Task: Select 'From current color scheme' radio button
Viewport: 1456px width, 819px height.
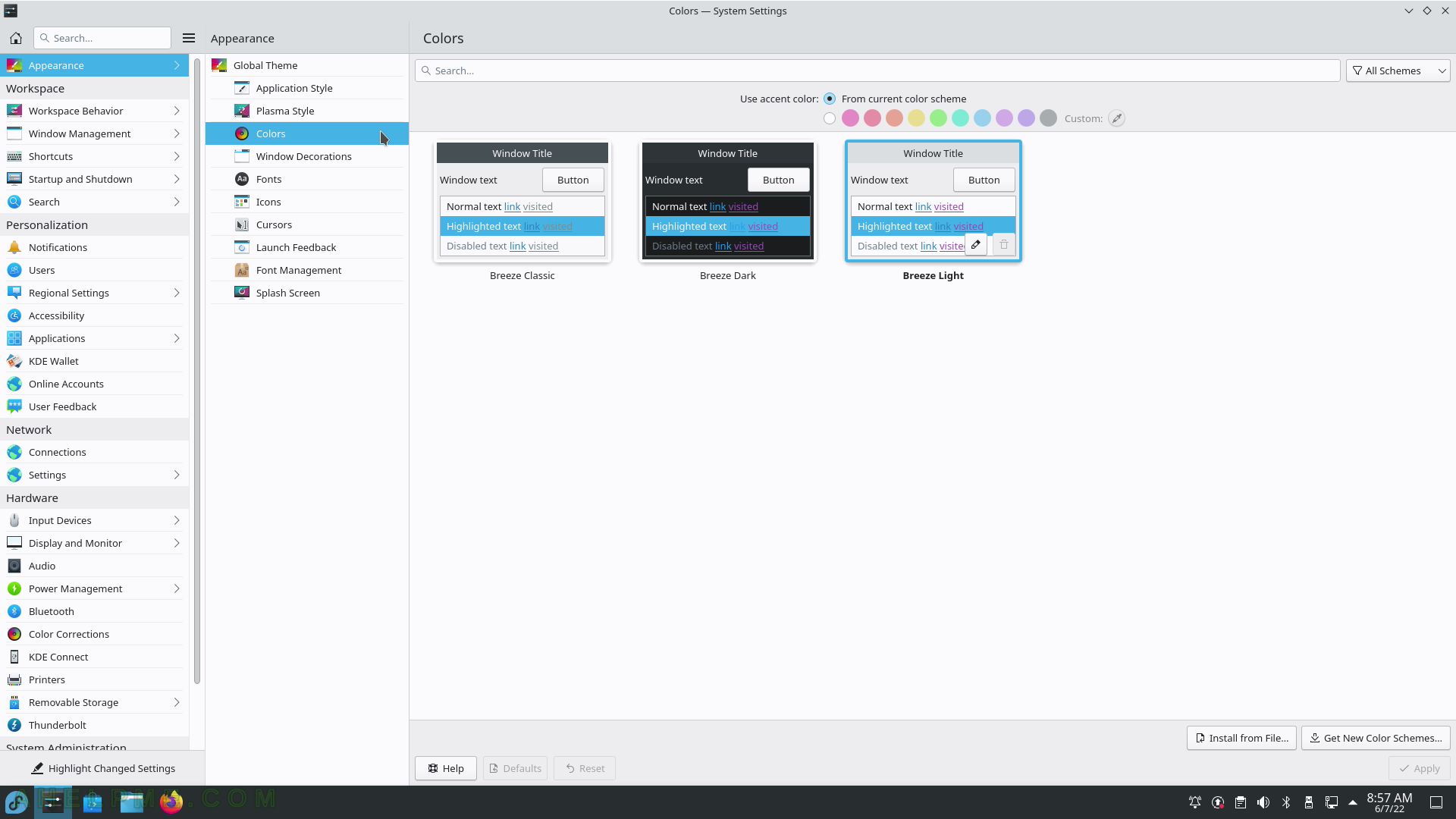Action: (830, 99)
